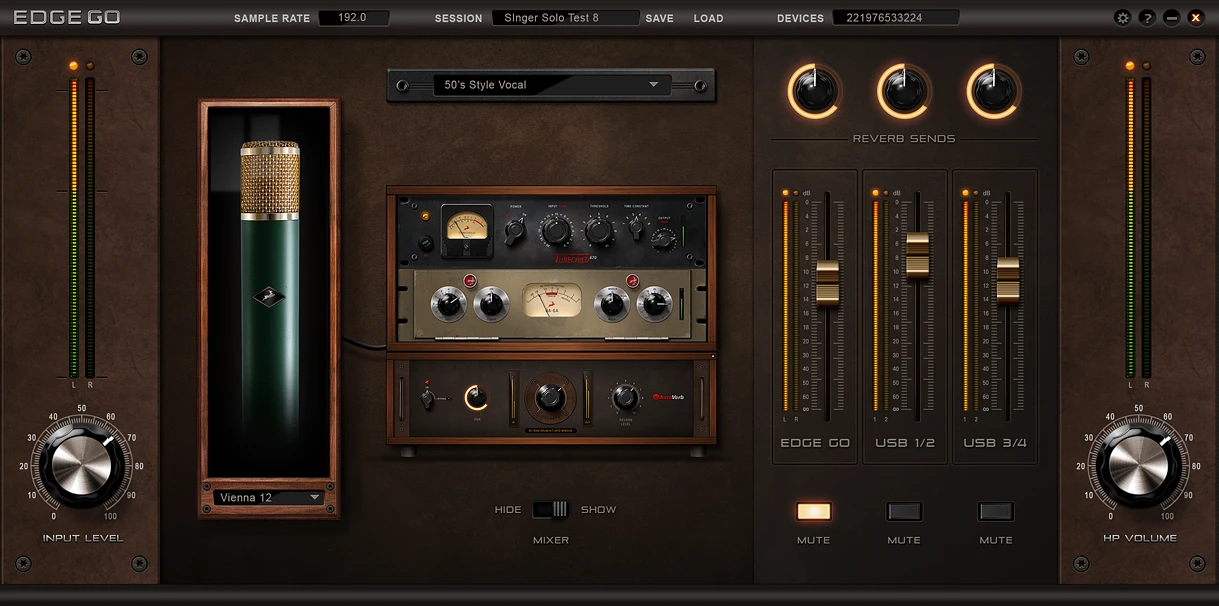Open the Sample Rate 192.0 selector
The height and width of the screenshot is (606, 1219).
pyautogui.click(x=354, y=18)
